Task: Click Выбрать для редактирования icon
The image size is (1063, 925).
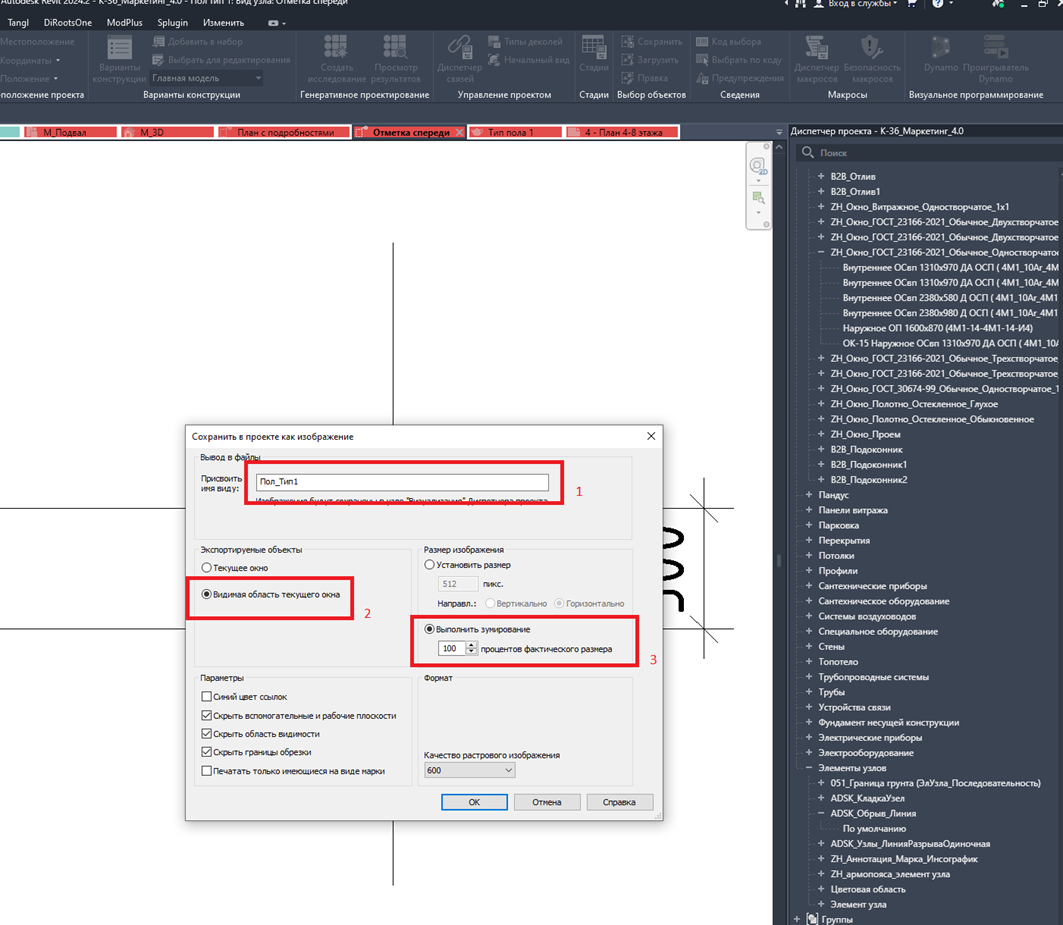Action: [159, 60]
